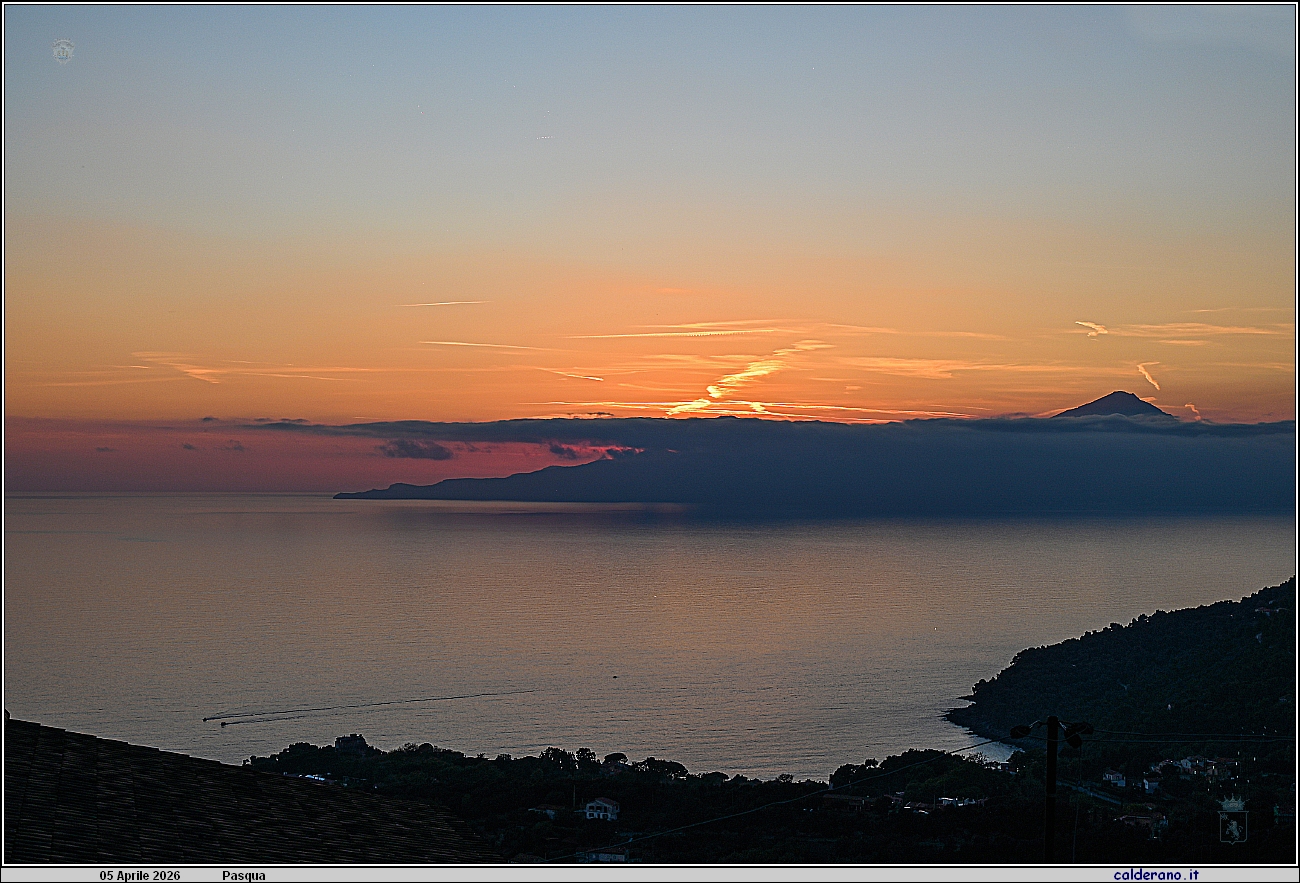This screenshot has width=1300, height=883.
Task: Click the bottom status bar strip
Action: pyautogui.click(x=650, y=874)
